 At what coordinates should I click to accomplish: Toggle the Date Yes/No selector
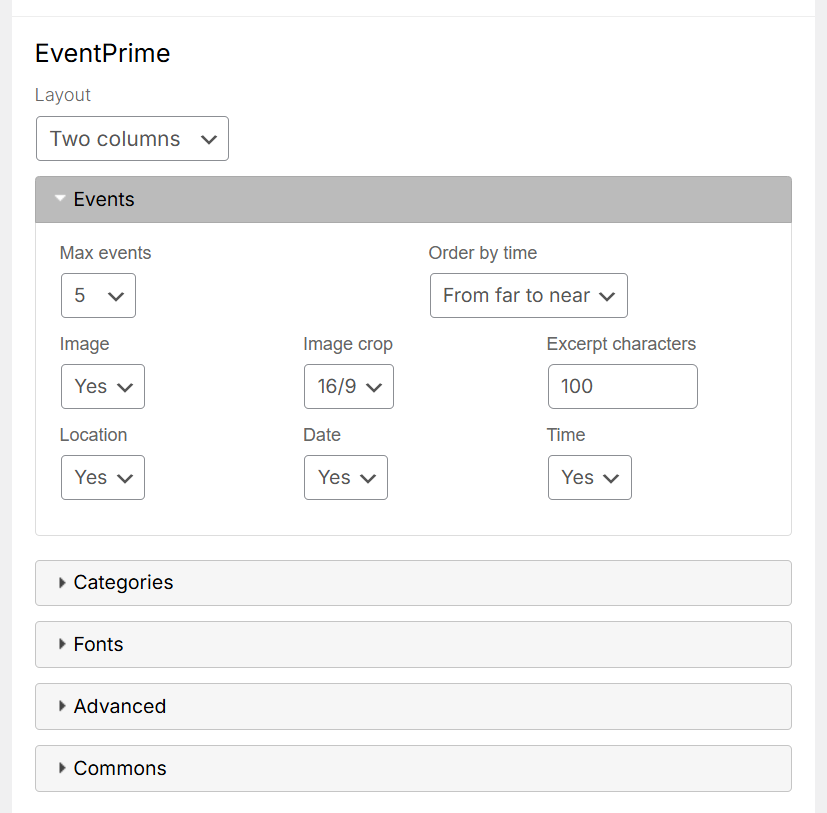[345, 477]
